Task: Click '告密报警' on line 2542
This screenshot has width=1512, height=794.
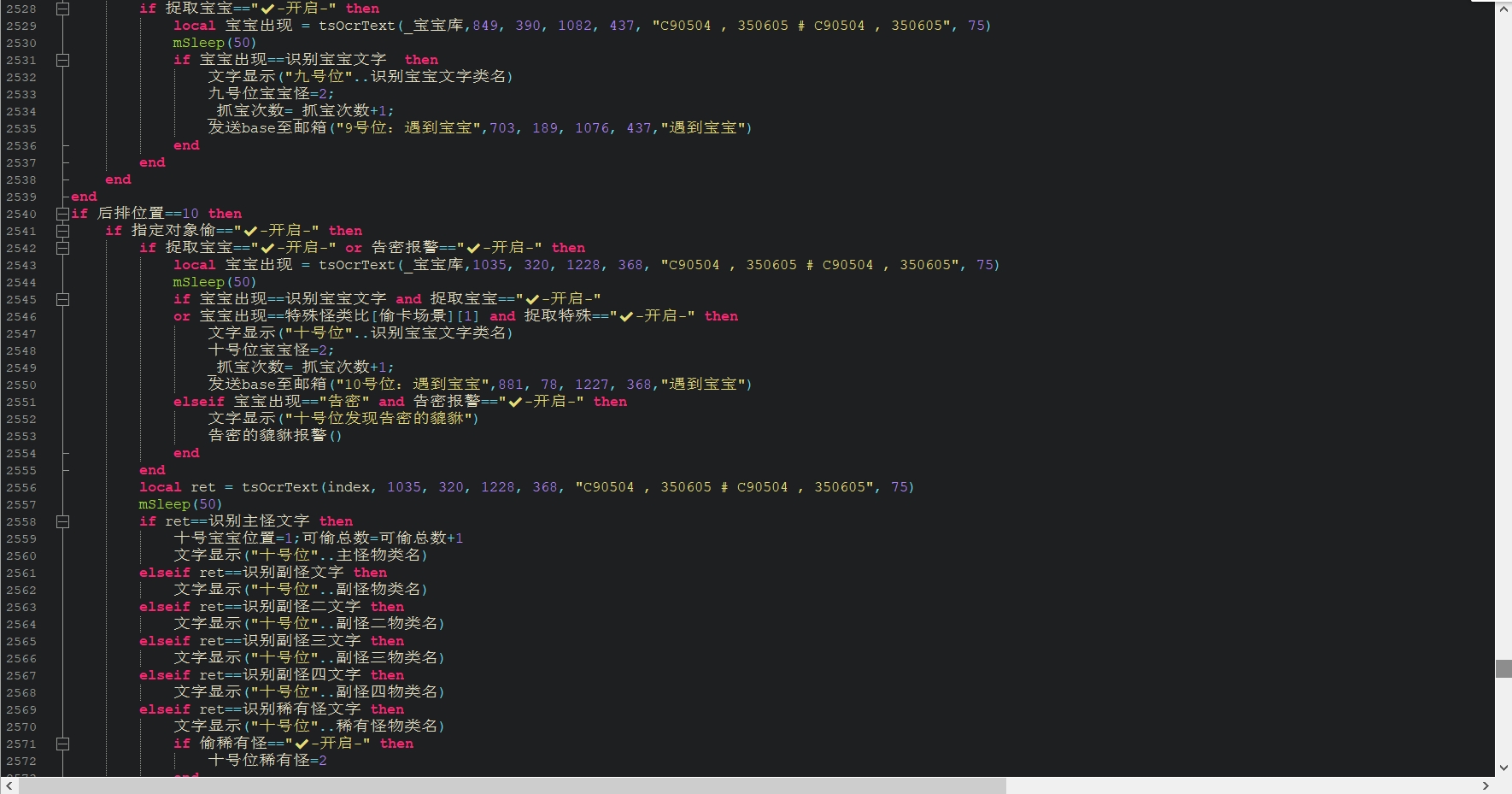Action: coord(405,248)
